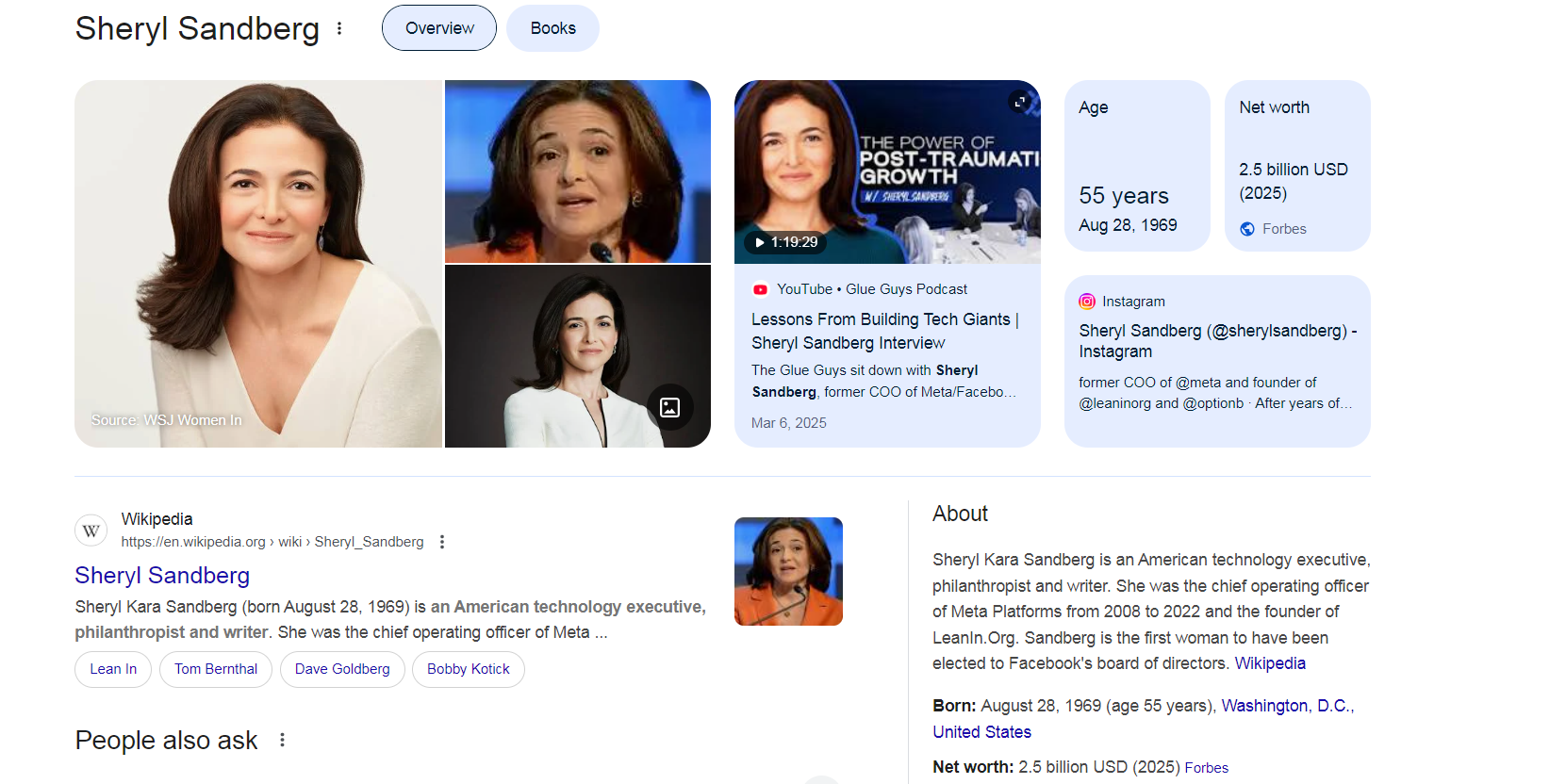Click 'Glue Guys Podcast' channel name

[906, 289]
